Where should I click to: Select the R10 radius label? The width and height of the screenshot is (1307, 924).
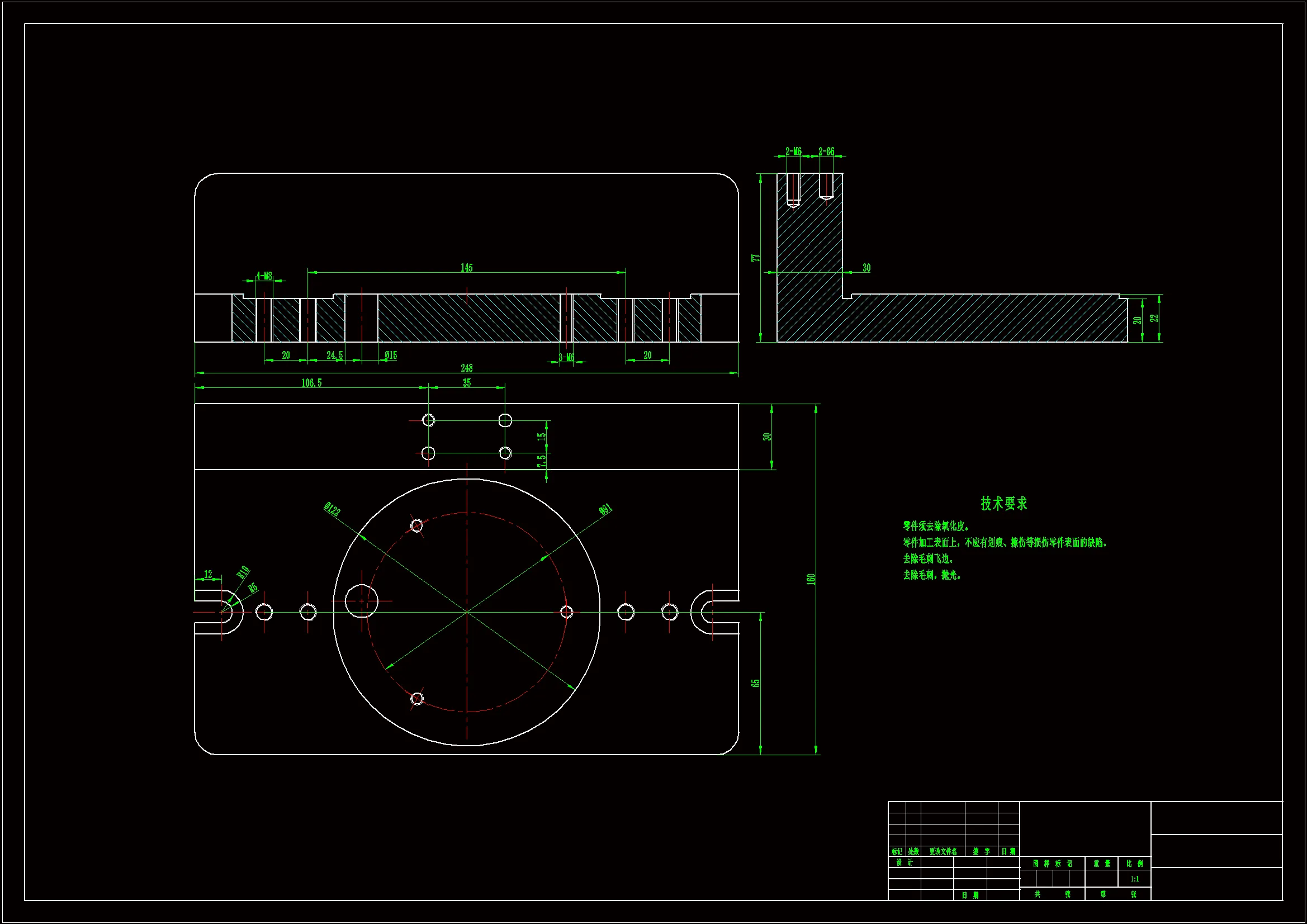click(x=243, y=572)
